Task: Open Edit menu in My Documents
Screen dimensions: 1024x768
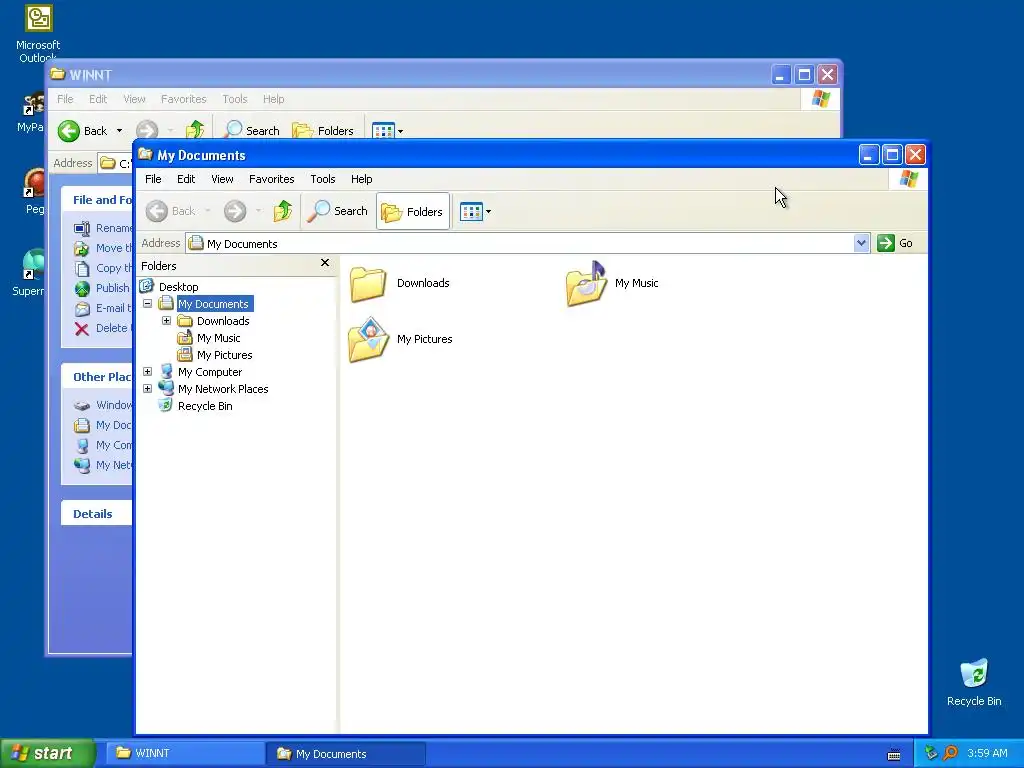Action: 185,179
